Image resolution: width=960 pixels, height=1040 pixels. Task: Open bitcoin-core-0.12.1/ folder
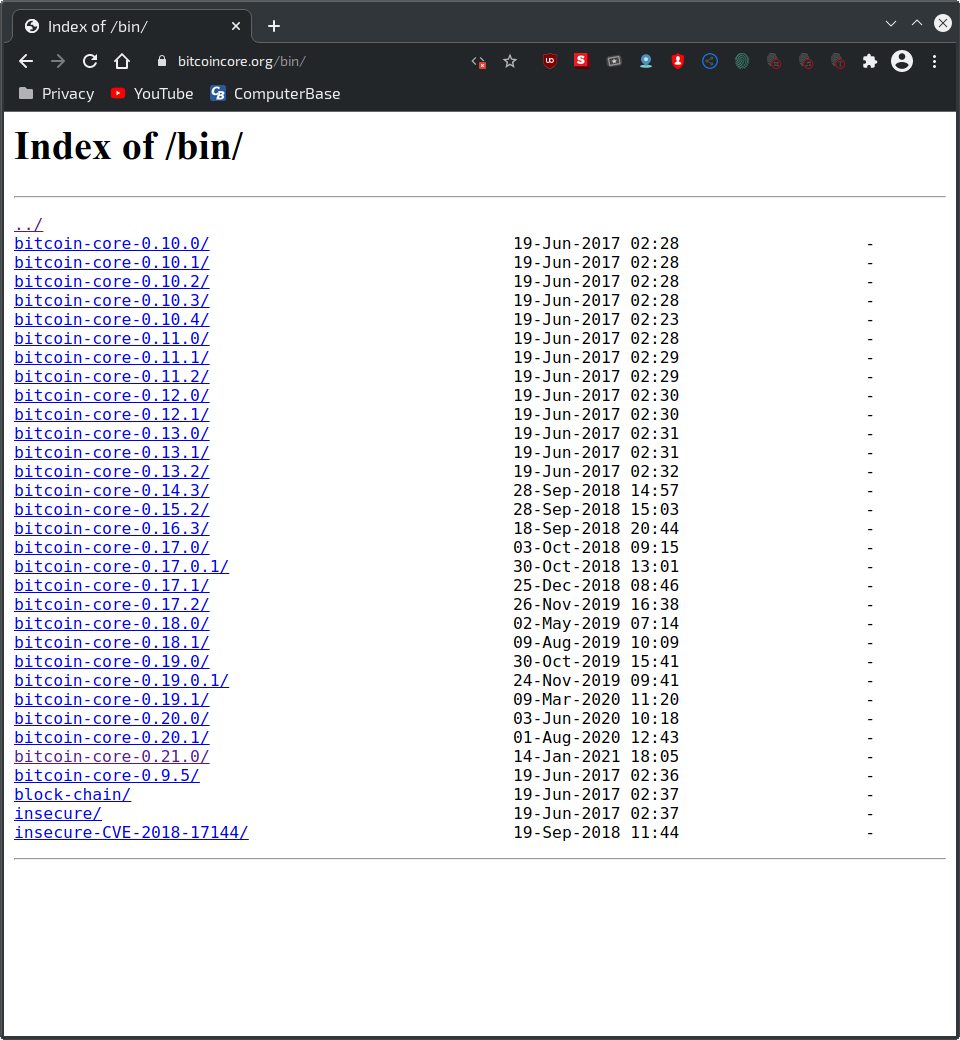pyautogui.click(x=111, y=415)
